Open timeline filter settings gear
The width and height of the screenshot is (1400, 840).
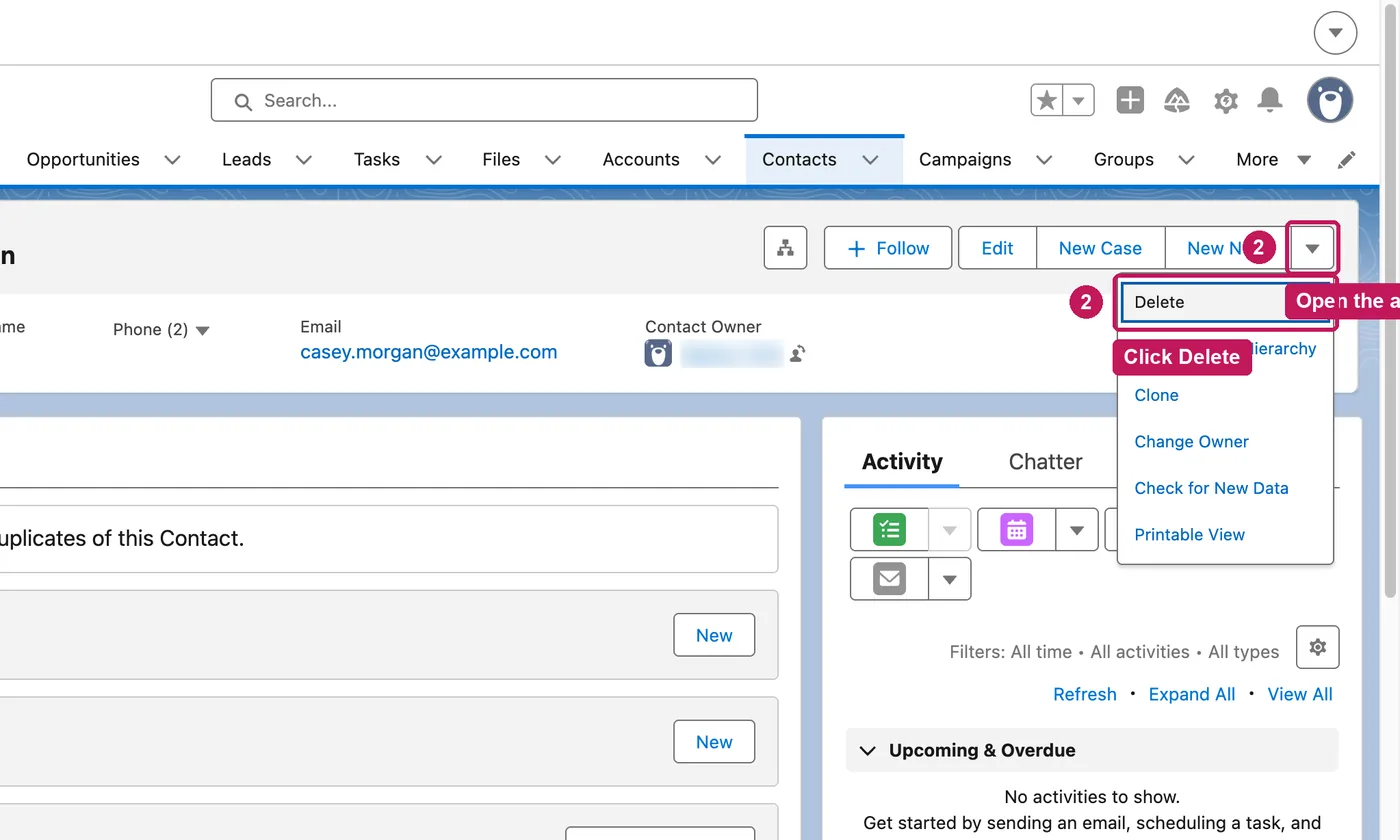pos(1317,647)
